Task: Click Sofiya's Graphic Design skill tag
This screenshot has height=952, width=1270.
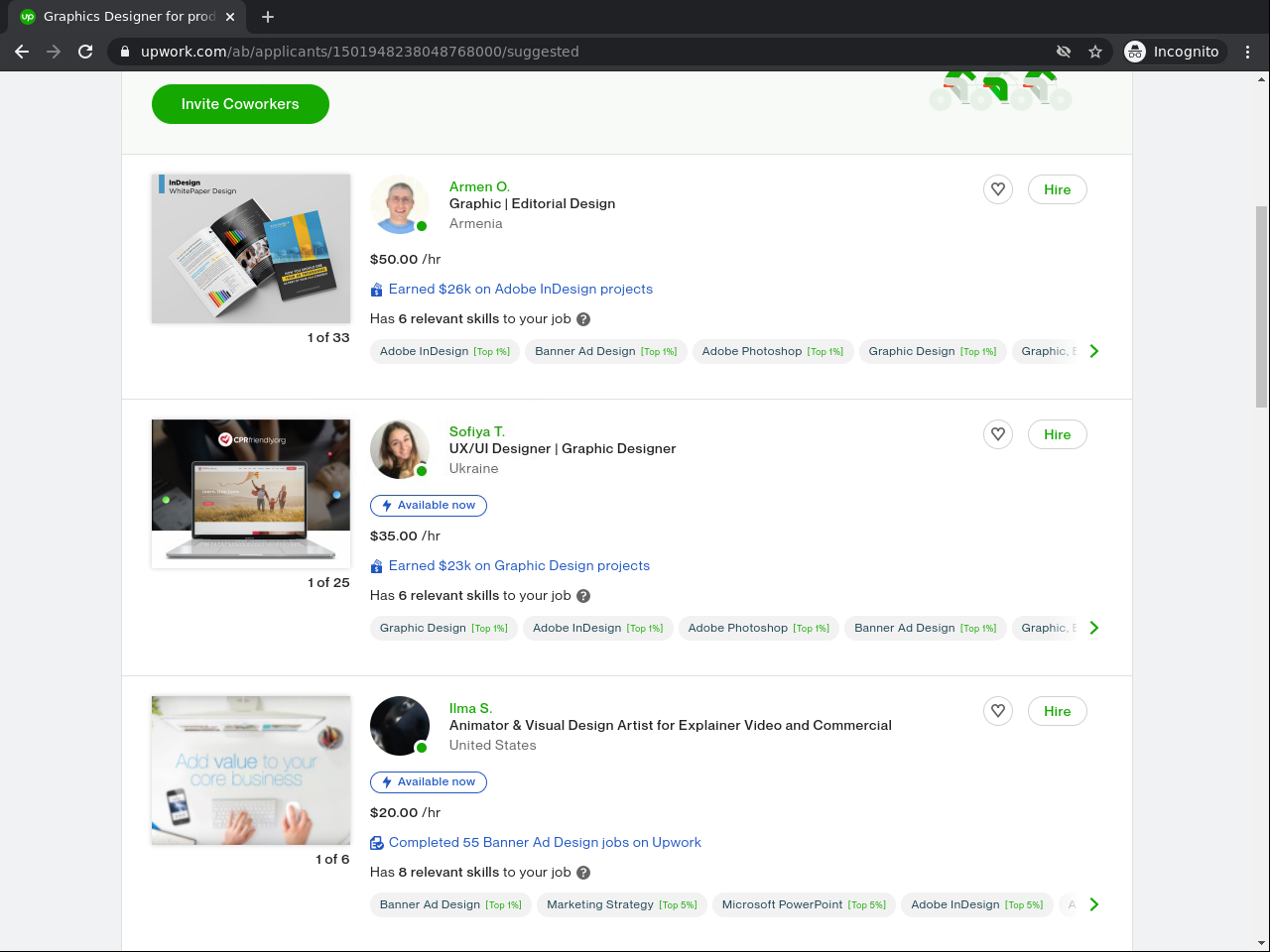Action: [444, 628]
